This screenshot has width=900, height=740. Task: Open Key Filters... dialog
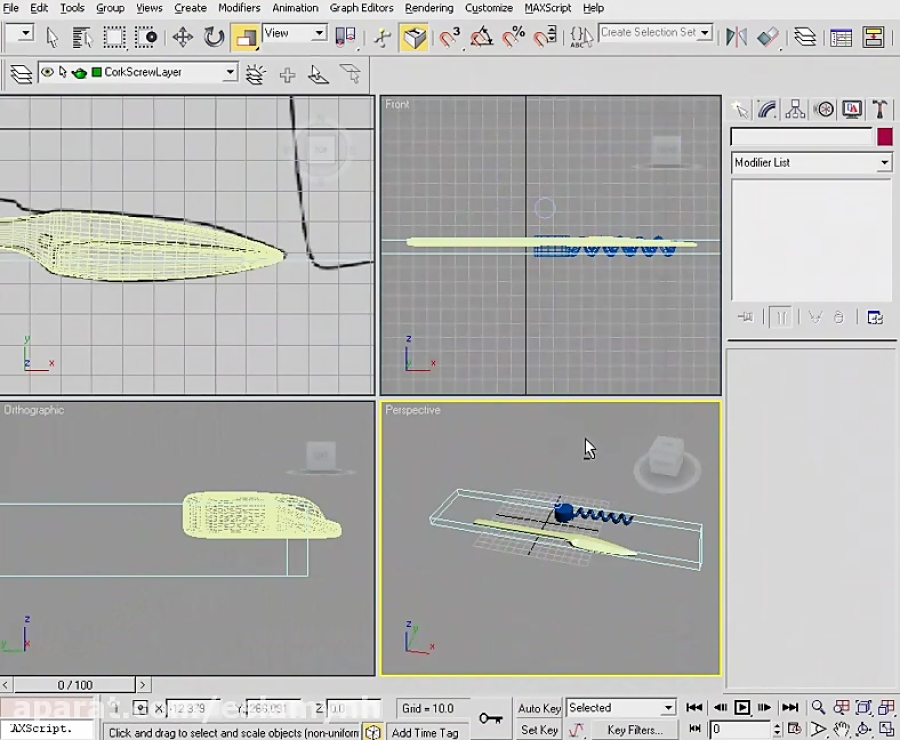[634, 730]
